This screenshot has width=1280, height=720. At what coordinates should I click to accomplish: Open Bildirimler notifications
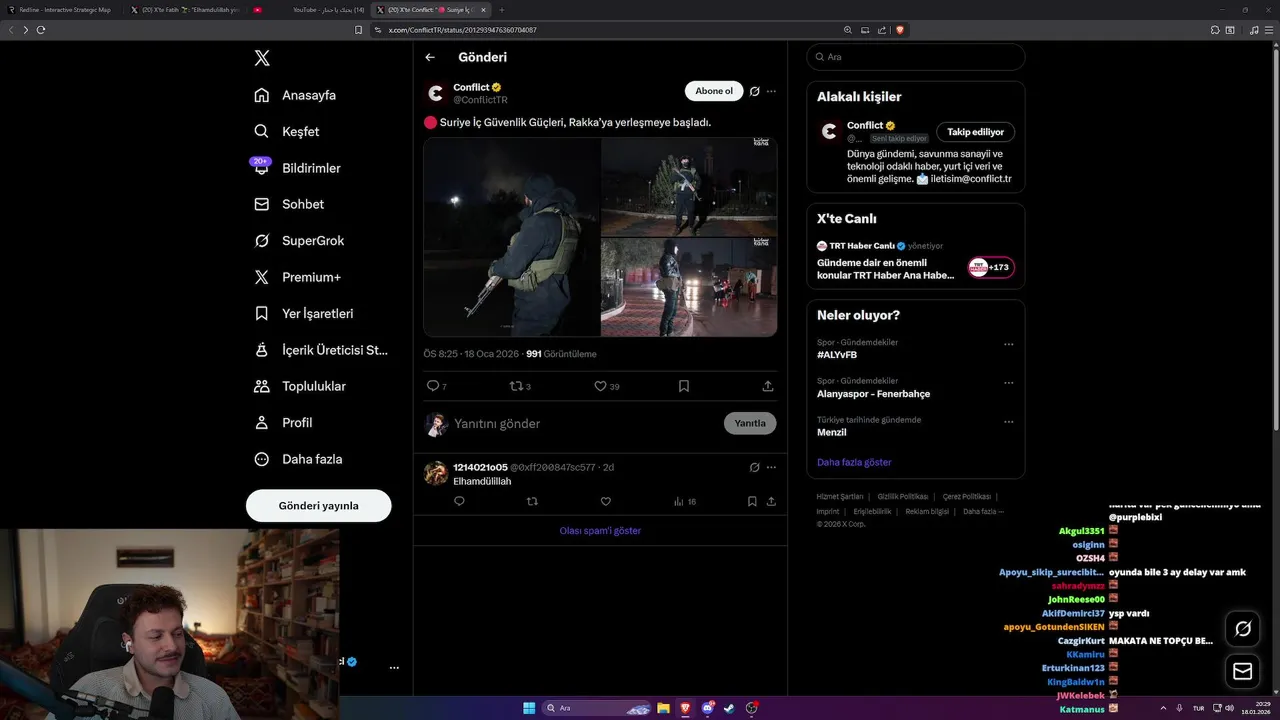click(x=297, y=168)
